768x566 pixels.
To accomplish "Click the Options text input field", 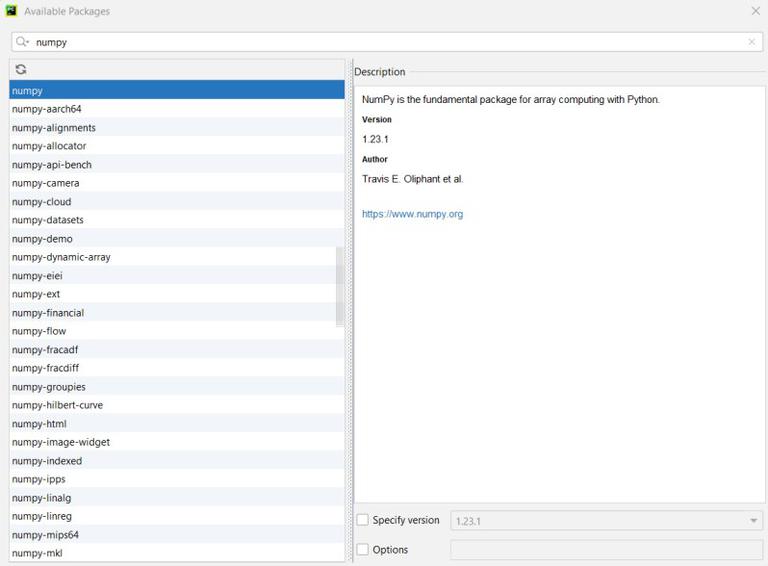I will (x=606, y=550).
